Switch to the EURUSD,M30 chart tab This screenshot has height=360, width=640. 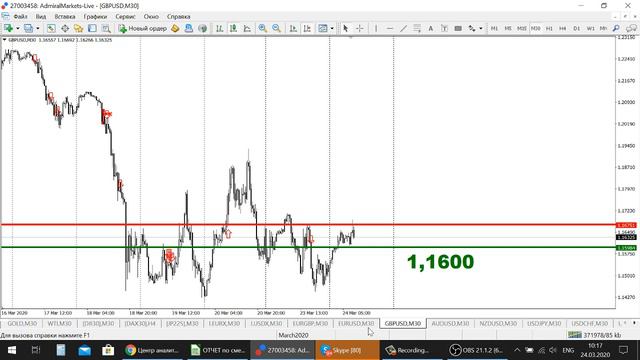[x=356, y=323]
